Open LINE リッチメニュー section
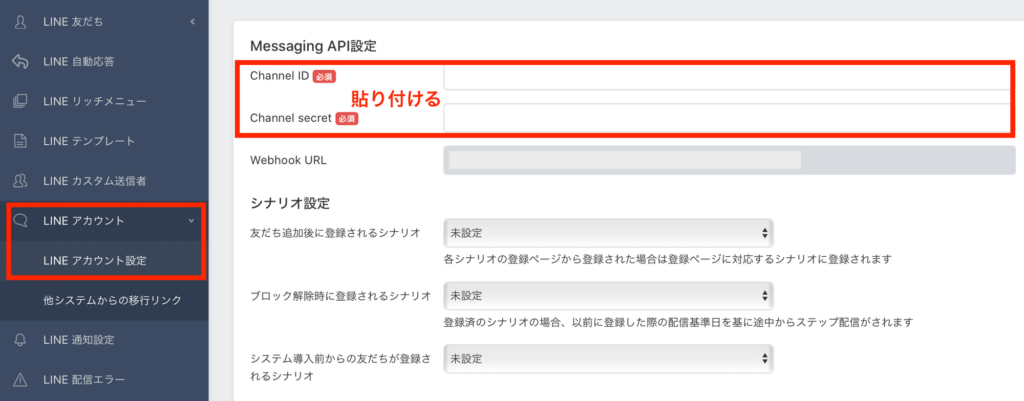Image resolution: width=1024 pixels, height=401 pixels. tap(104, 101)
